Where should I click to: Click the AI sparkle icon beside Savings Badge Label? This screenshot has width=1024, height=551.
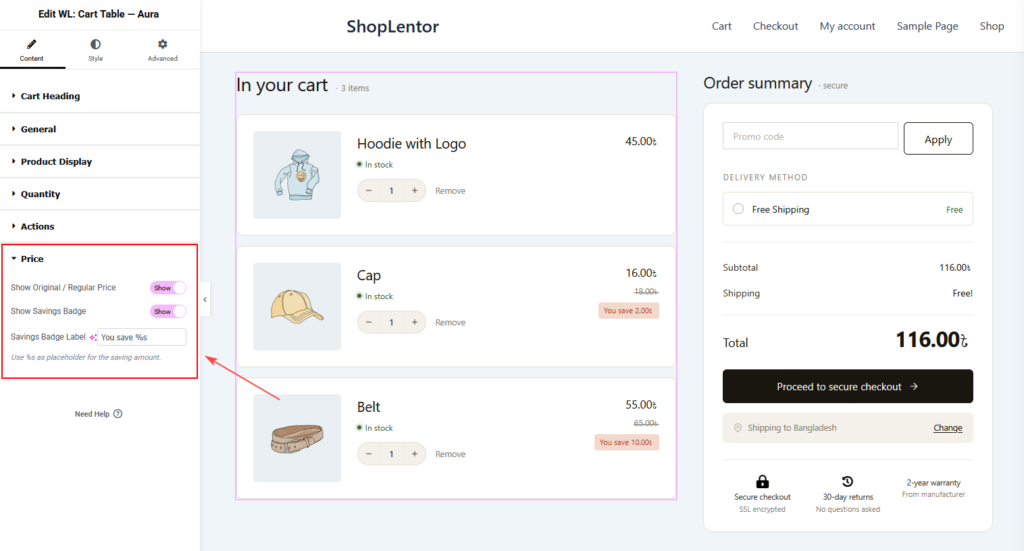tap(93, 338)
